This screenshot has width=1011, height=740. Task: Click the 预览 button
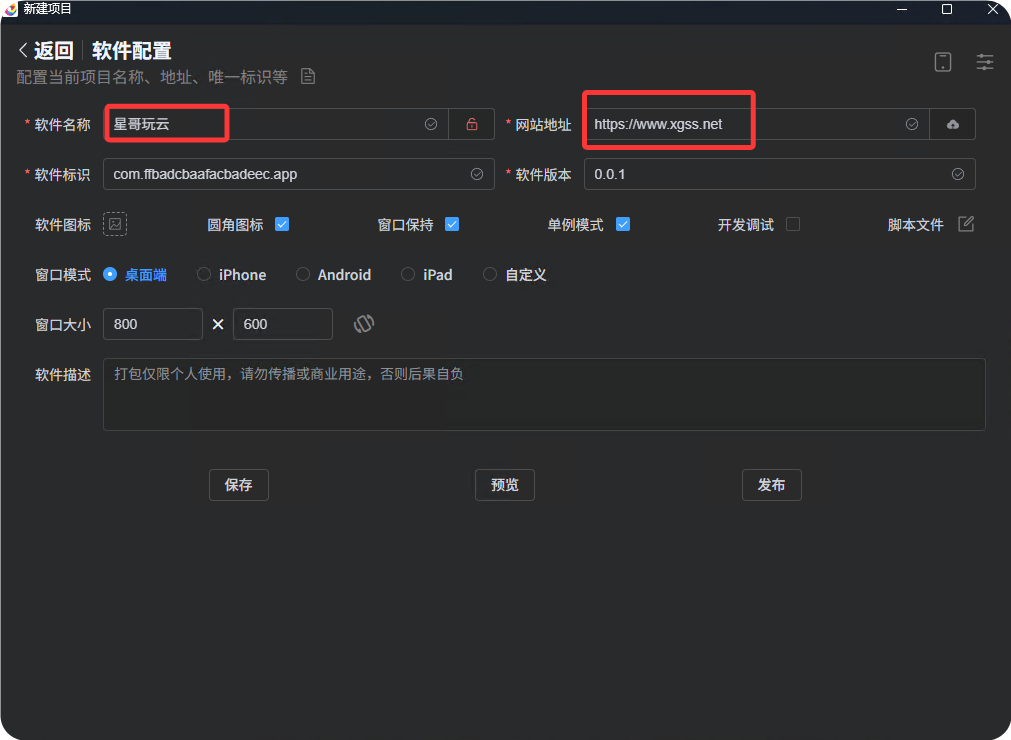[505, 485]
